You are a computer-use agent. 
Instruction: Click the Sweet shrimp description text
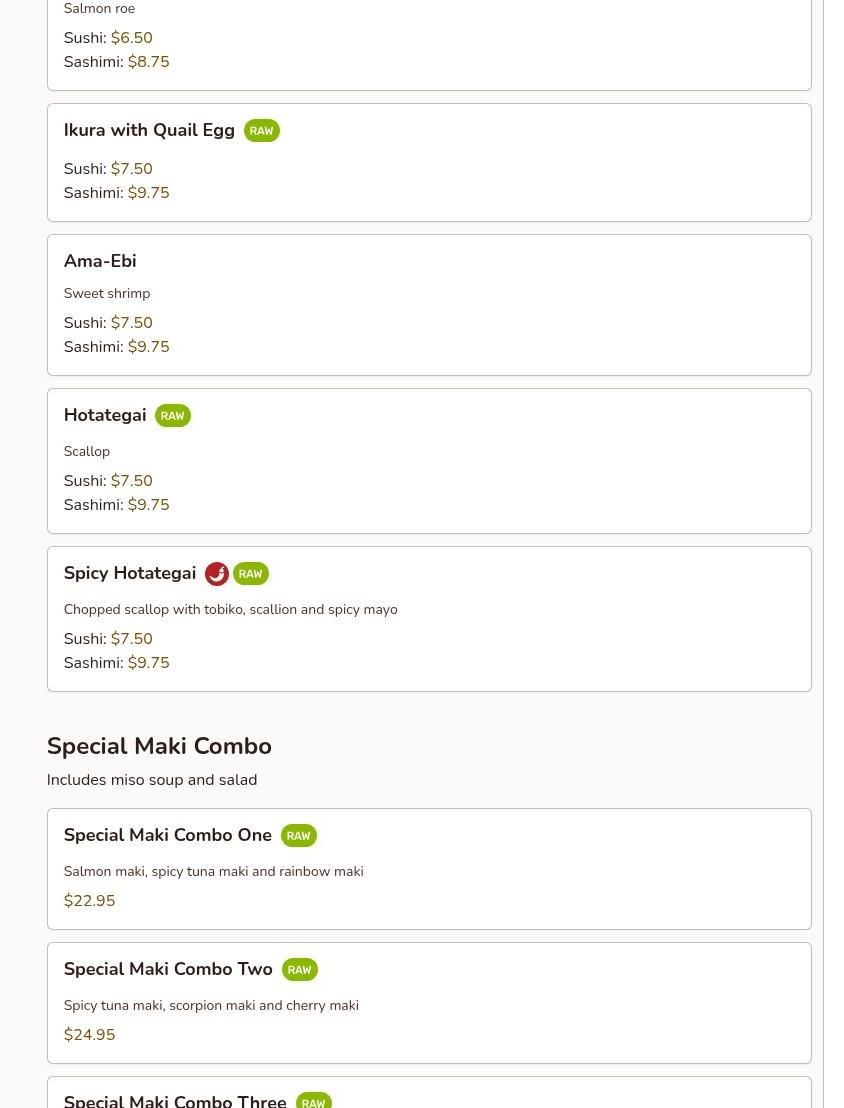(107, 293)
